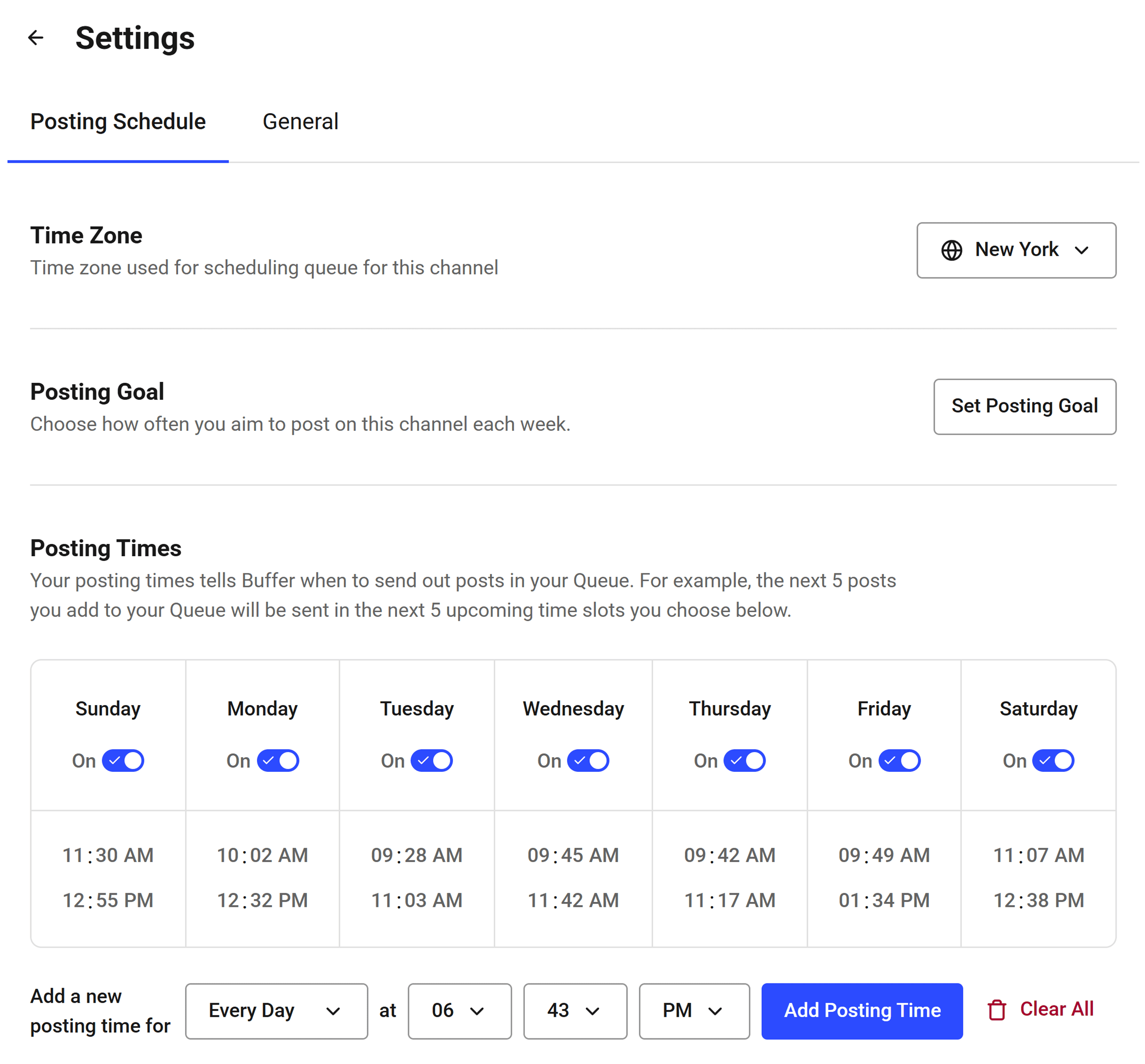The image size is (1145, 1064).
Task: Disable the Wednesday schedule switch
Action: coord(588,760)
